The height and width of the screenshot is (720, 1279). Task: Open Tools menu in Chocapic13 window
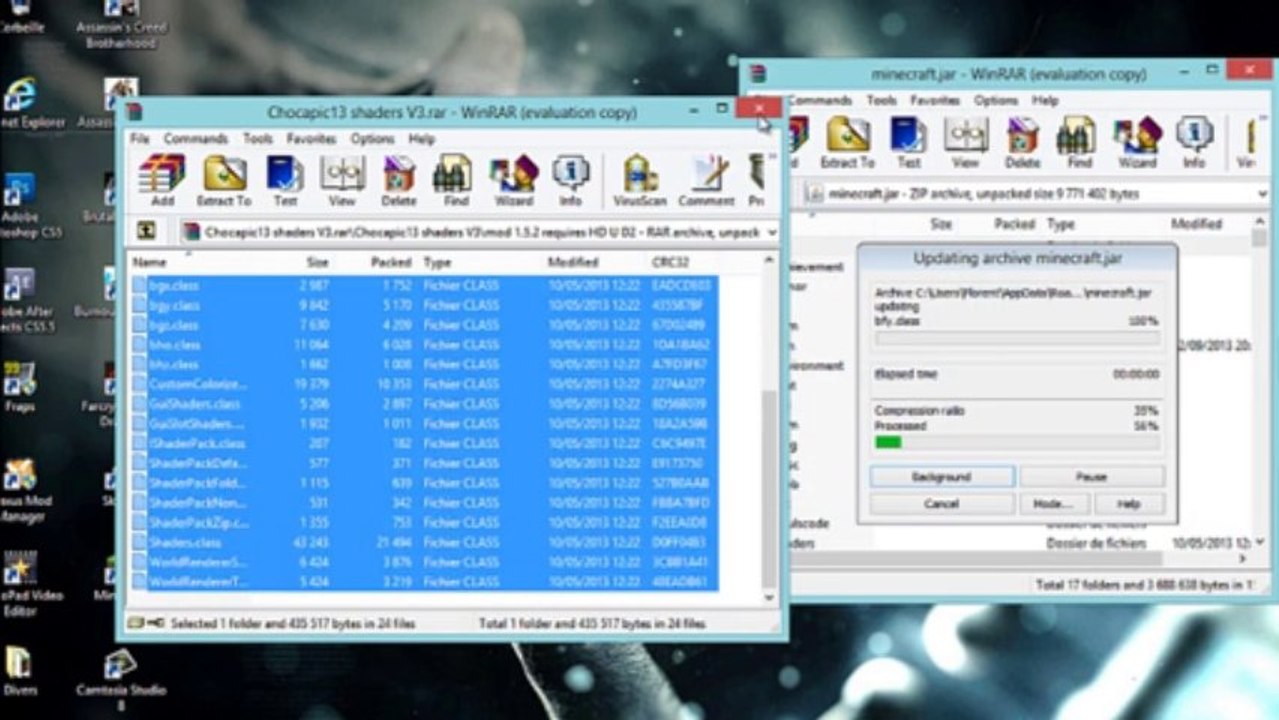pos(257,139)
